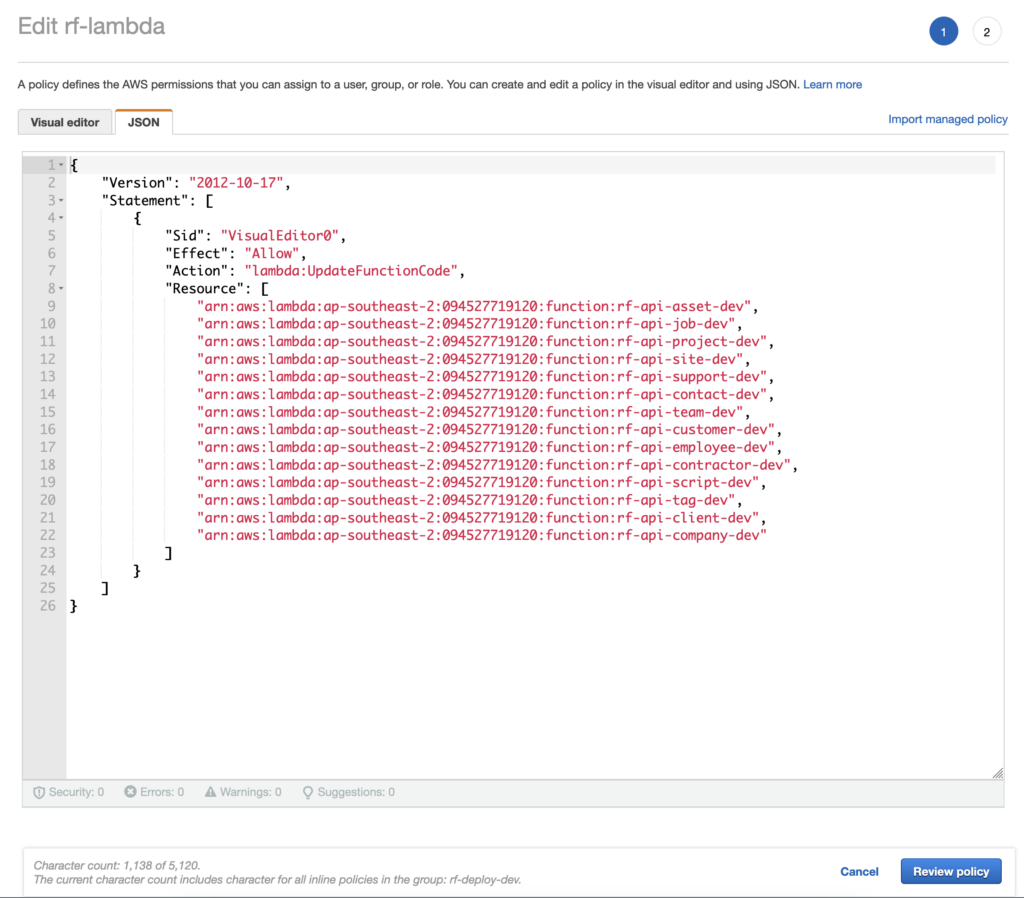Screen dimensions: 1024x898
Task: Click the rf-api-script-dev ARN line
Action: (x=477, y=483)
